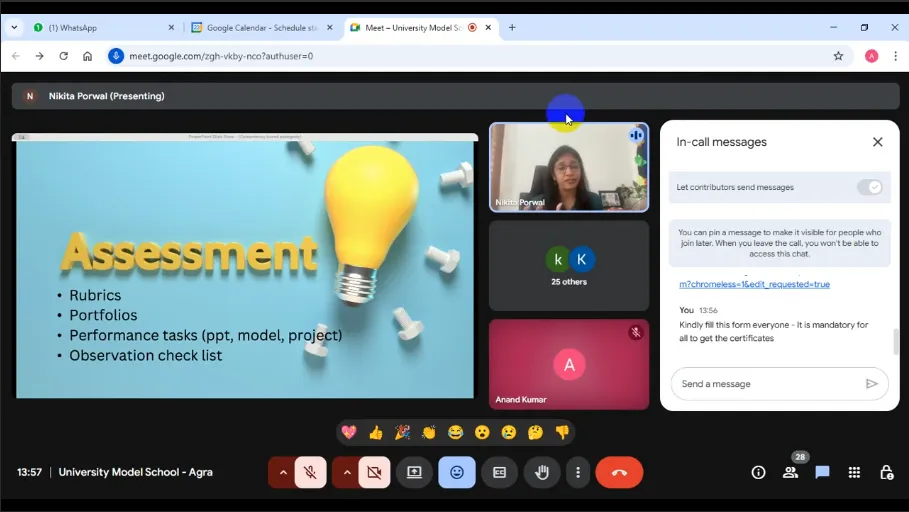Go forward in browser history

pos(39,56)
